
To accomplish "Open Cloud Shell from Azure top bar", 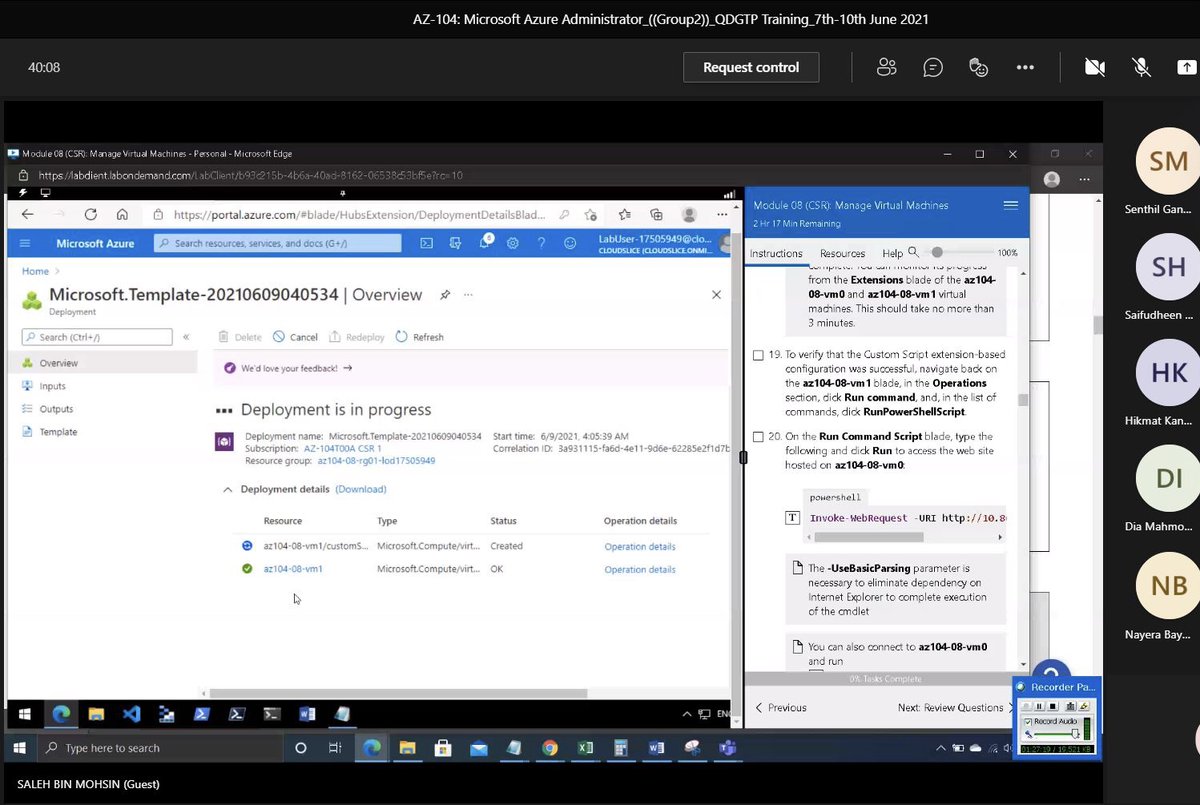I will pyautogui.click(x=426, y=243).
